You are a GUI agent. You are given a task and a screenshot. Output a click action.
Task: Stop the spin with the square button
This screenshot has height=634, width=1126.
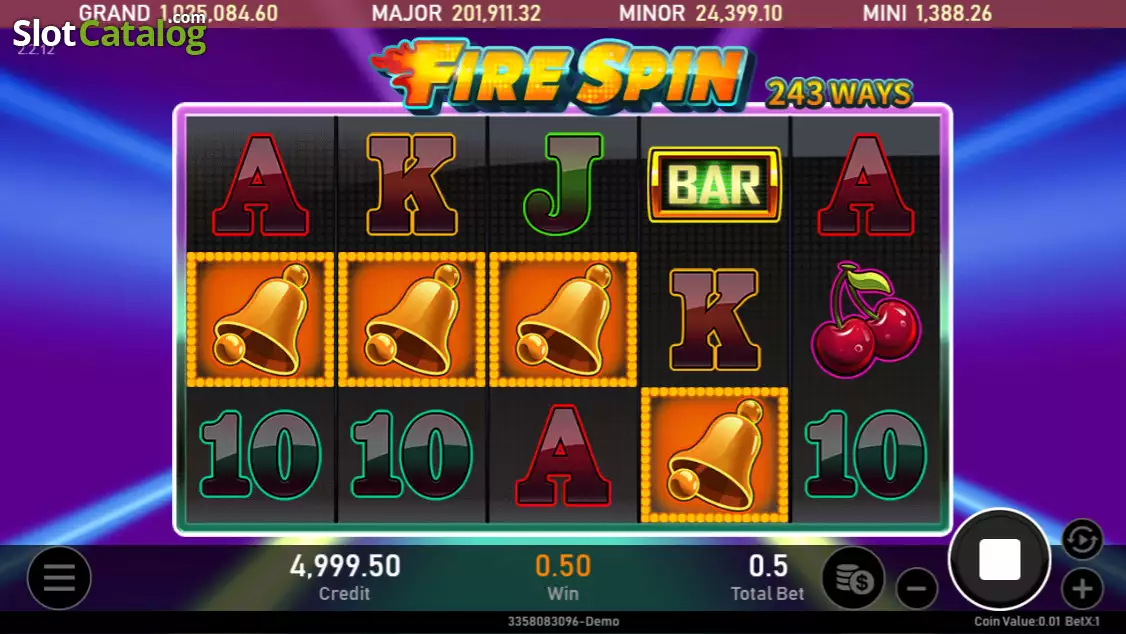999,559
